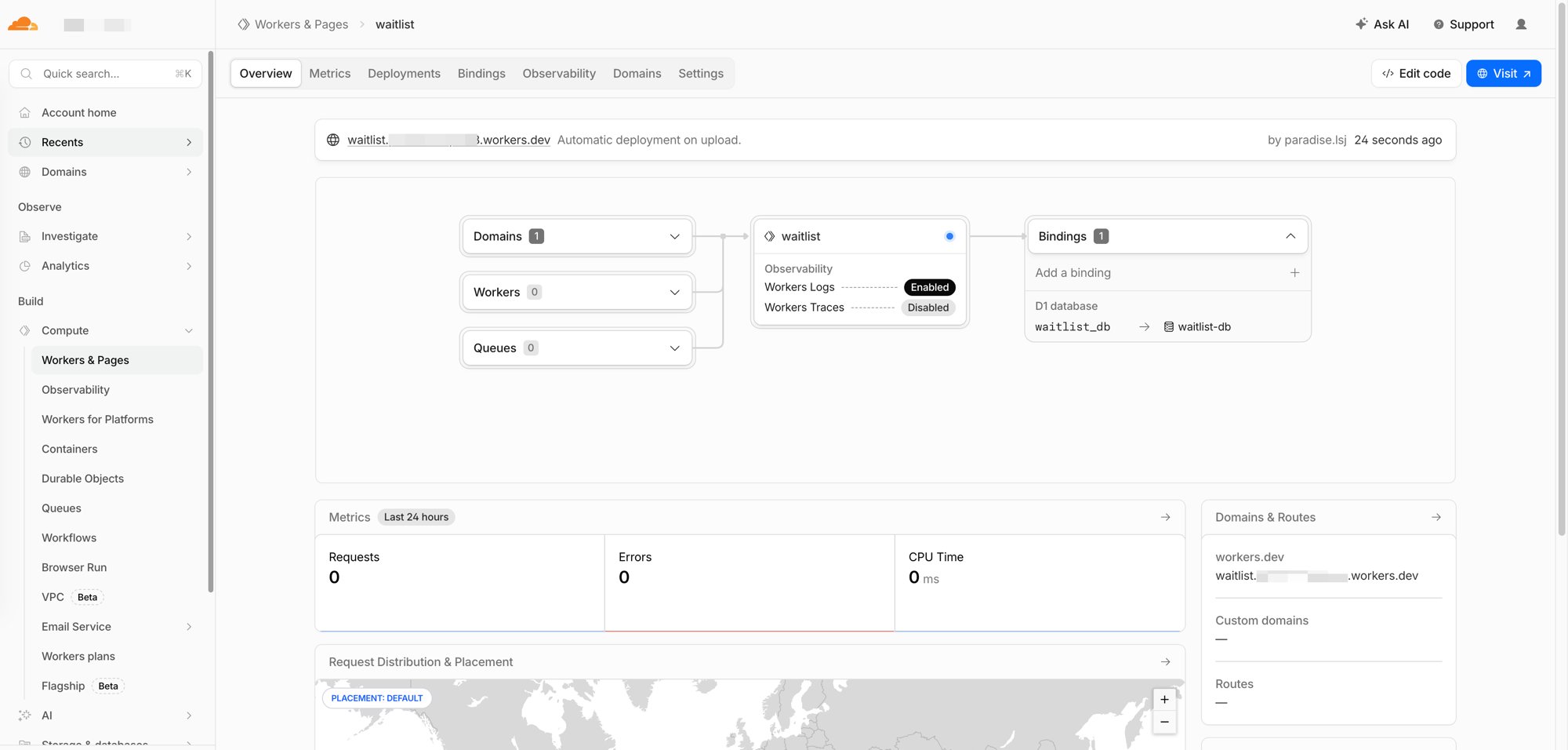1568x750 pixels.
Task: Zoom out on the placement map
Action: coord(1164,723)
